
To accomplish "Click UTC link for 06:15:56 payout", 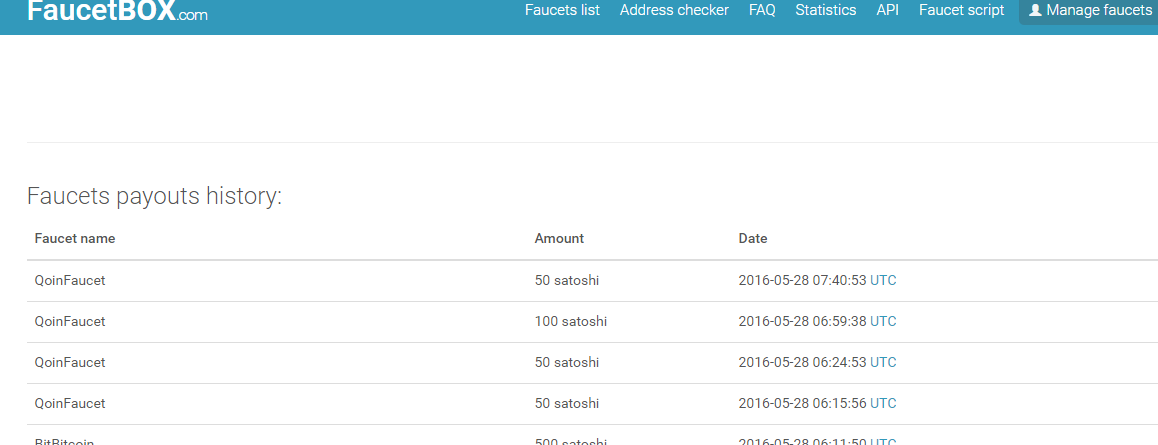I will coord(883,403).
